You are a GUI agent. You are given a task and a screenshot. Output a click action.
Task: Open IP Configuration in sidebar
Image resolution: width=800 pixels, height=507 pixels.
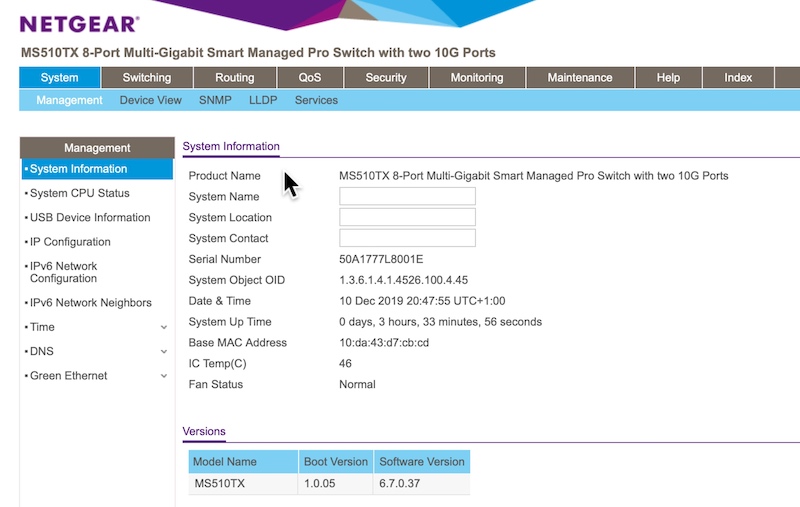point(70,242)
